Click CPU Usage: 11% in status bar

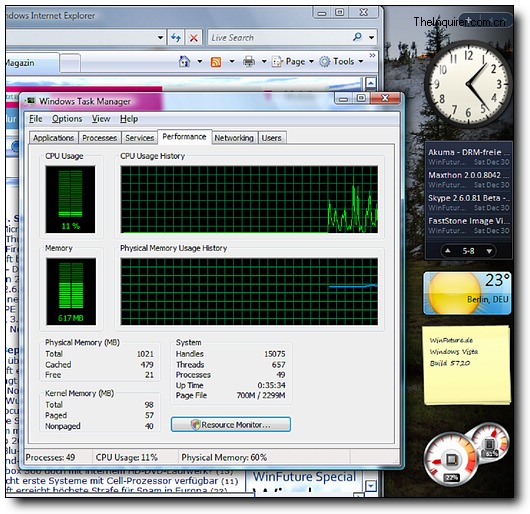click(126, 458)
